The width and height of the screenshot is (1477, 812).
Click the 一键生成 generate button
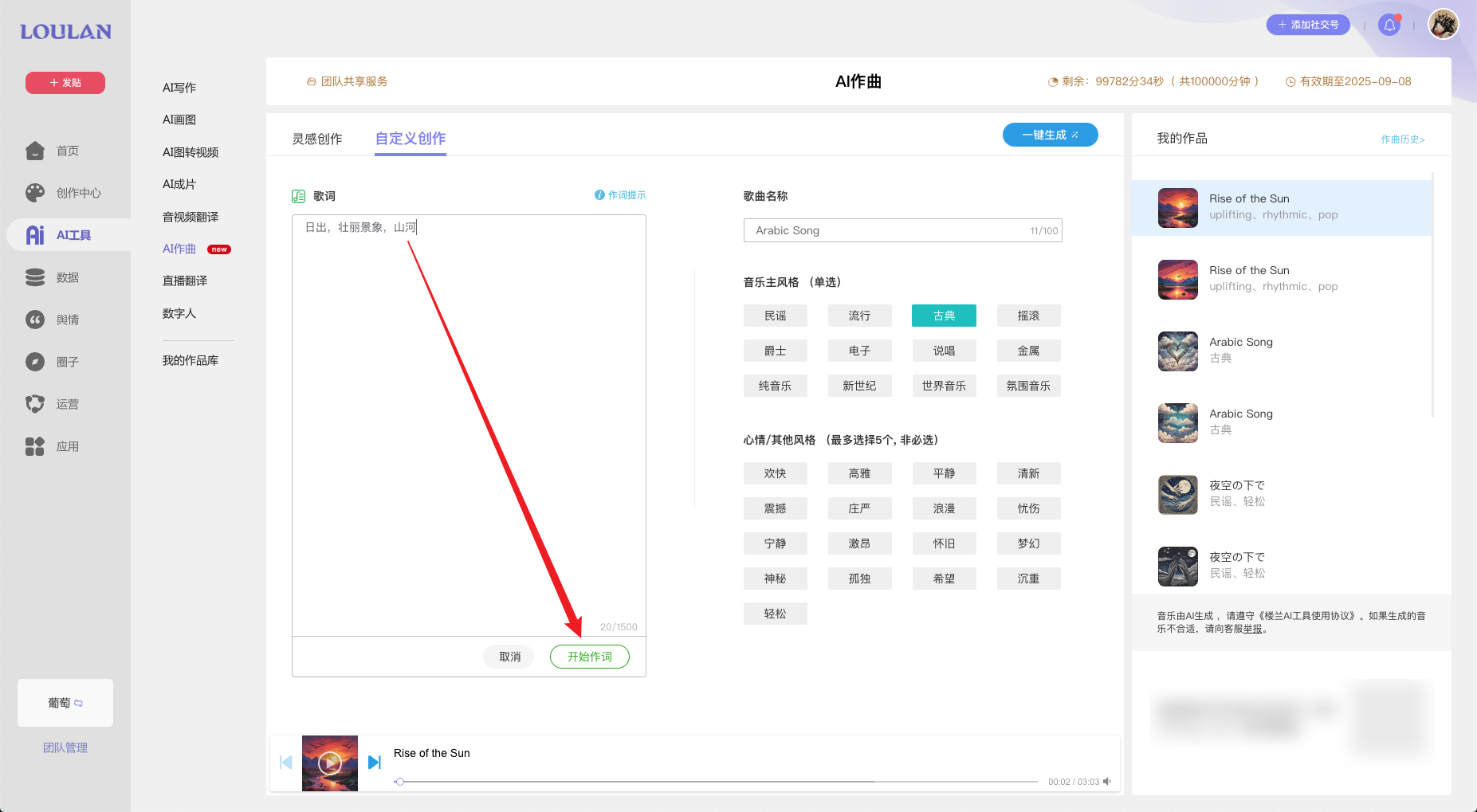(x=1050, y=134)
